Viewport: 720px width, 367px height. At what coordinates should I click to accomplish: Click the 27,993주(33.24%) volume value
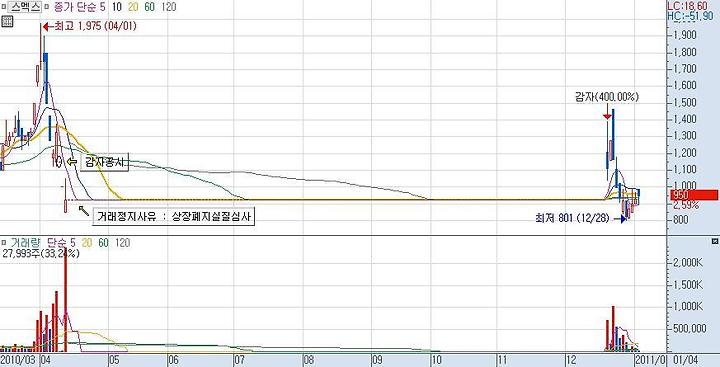40,253
